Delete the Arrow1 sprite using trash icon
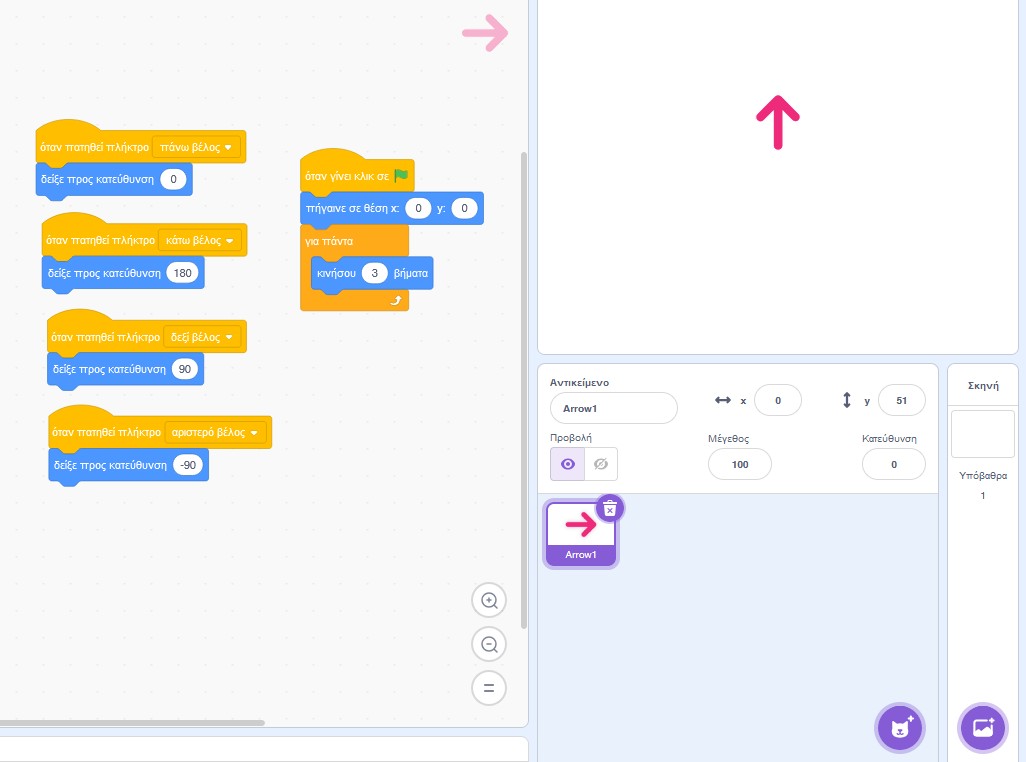Screen dimensions: 1026x762 pos(610,508)
